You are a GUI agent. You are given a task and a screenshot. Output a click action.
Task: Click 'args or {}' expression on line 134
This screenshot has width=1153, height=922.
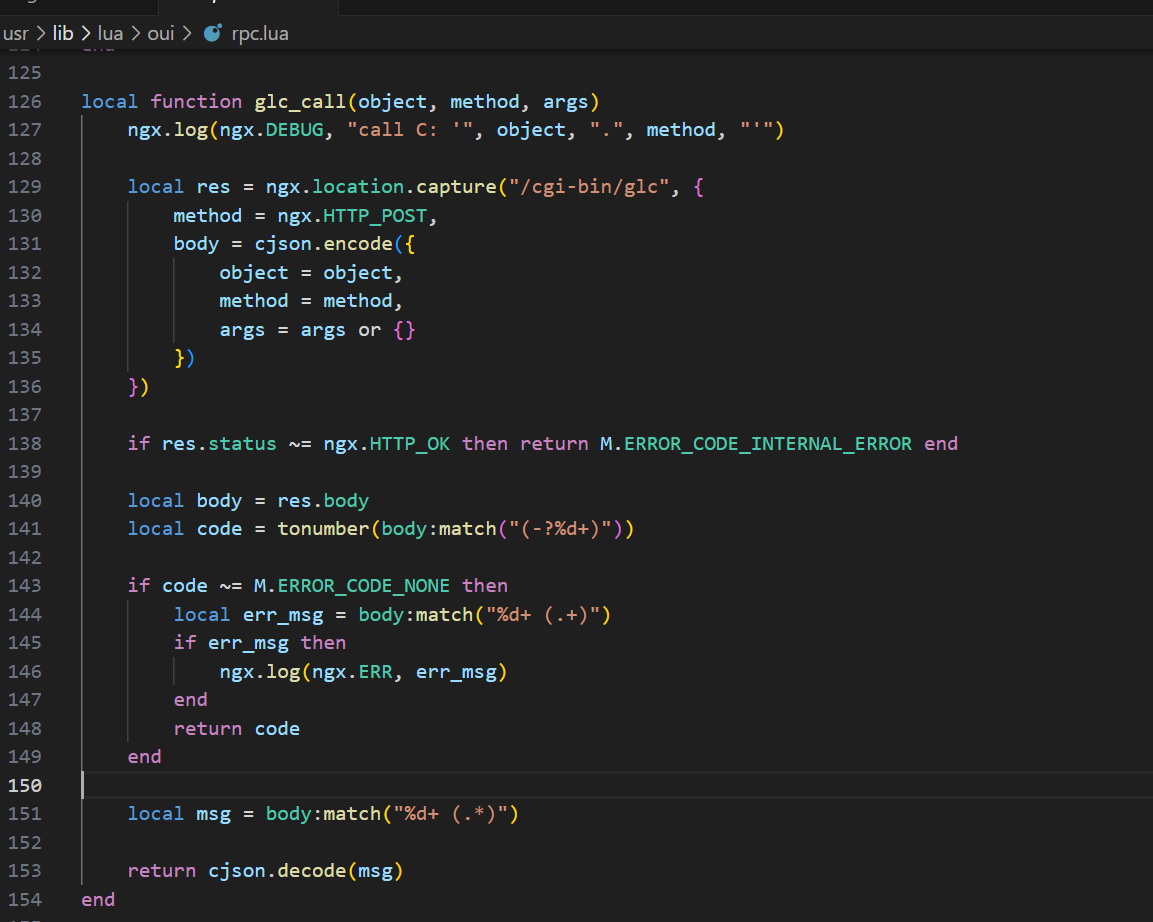pyautogui.click(x=358, y=329)
